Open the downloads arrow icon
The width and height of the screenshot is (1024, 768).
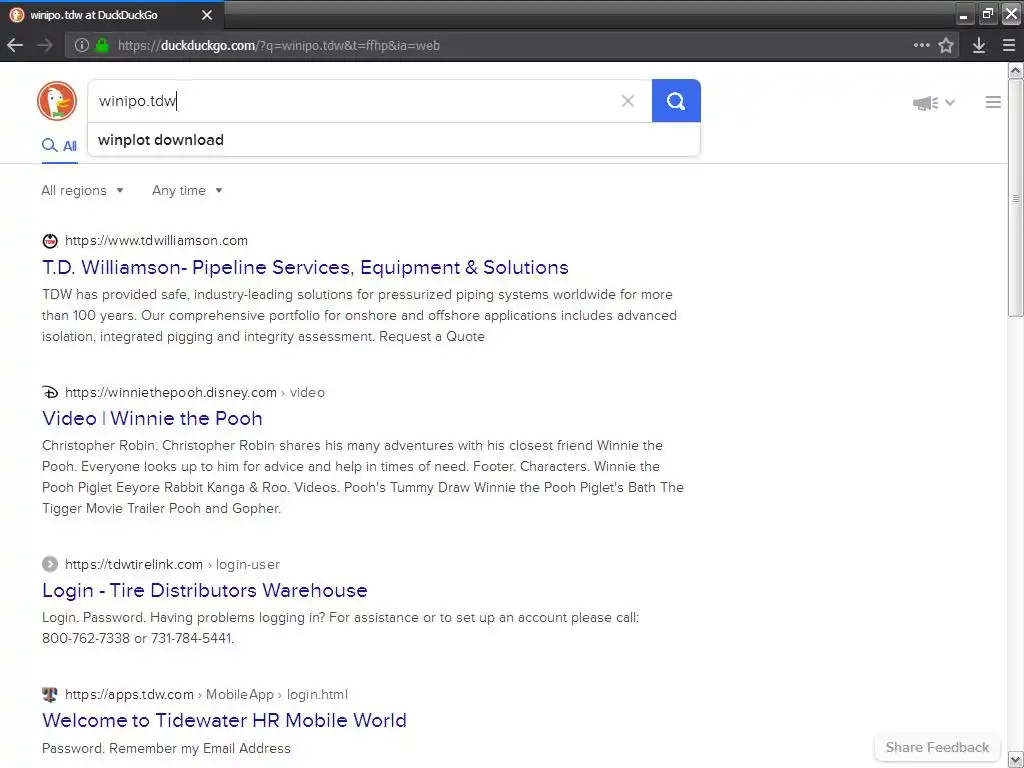pos(978,45)
